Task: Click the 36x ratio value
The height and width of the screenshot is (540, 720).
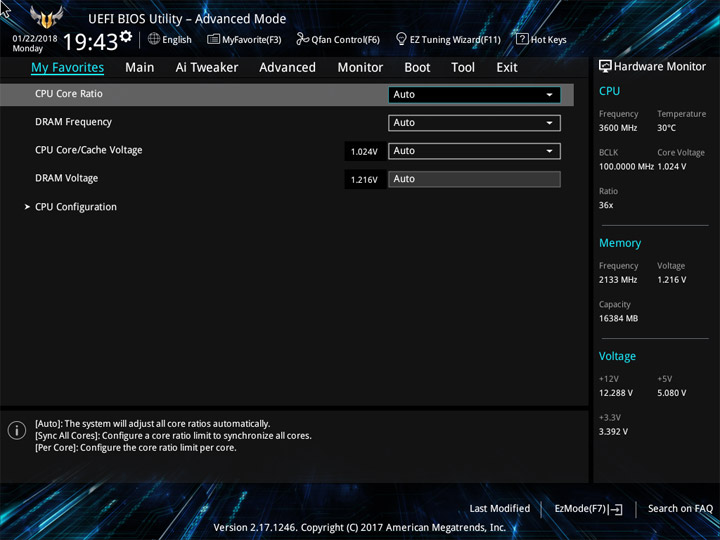Action: point(606,205)
